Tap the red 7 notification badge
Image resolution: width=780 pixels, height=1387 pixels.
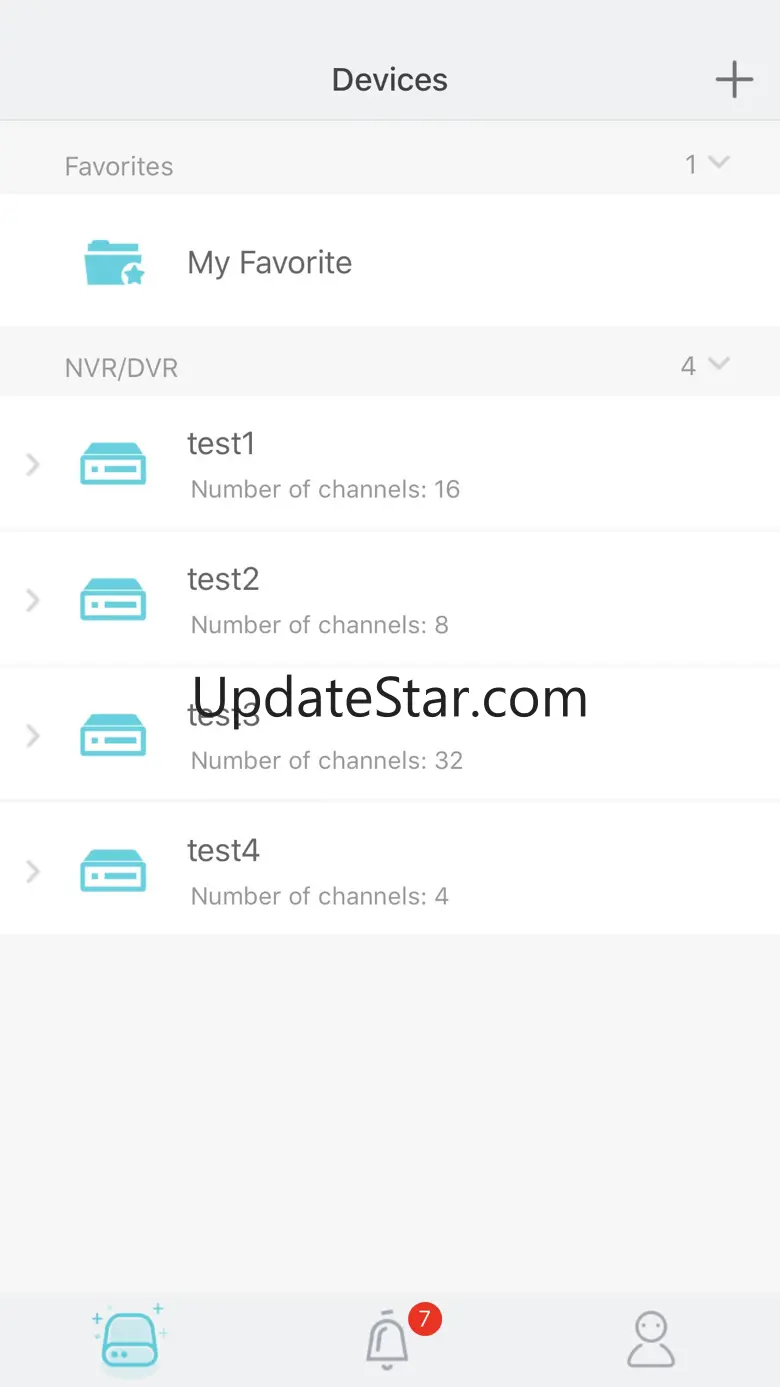click(424, 1319)
